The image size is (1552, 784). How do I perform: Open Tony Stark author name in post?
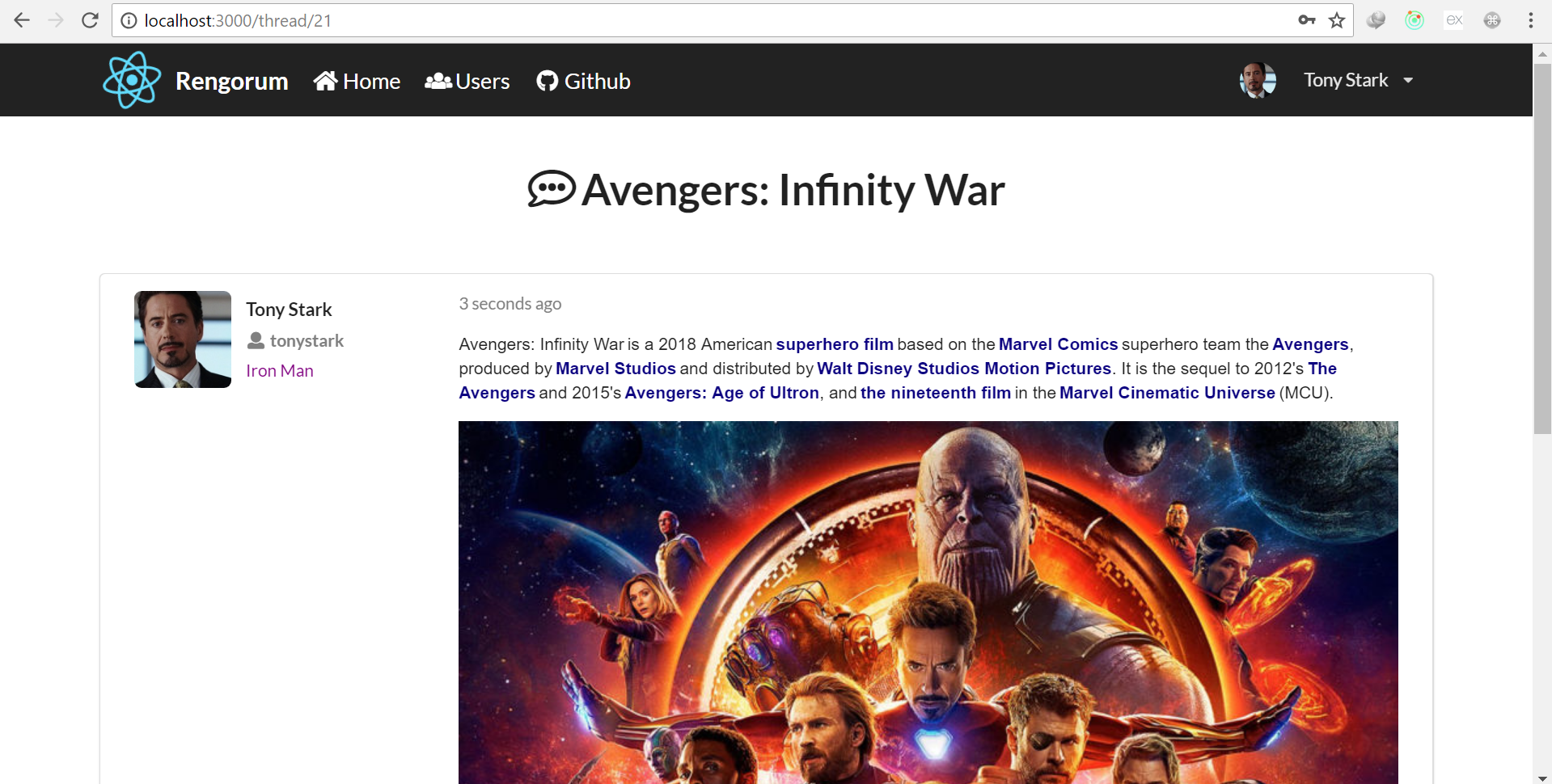(x=289, y=310)
